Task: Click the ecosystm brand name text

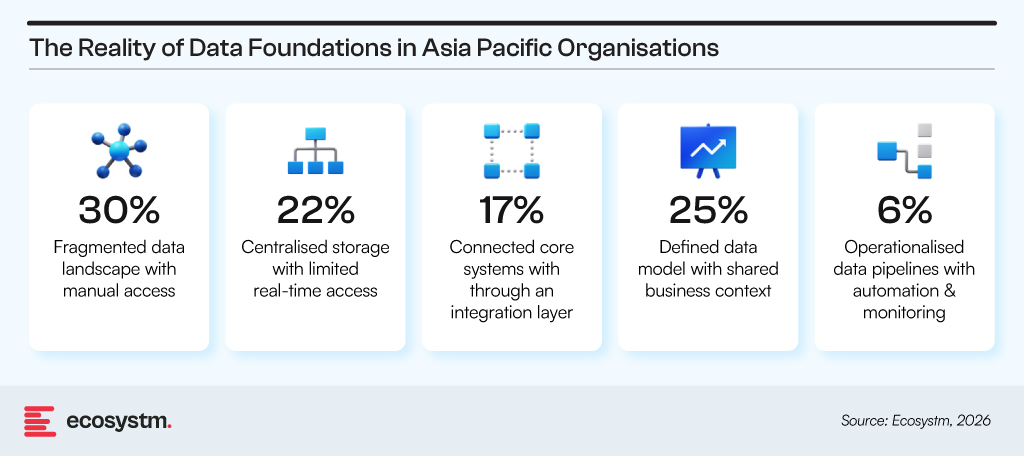Action: [119, 421]
